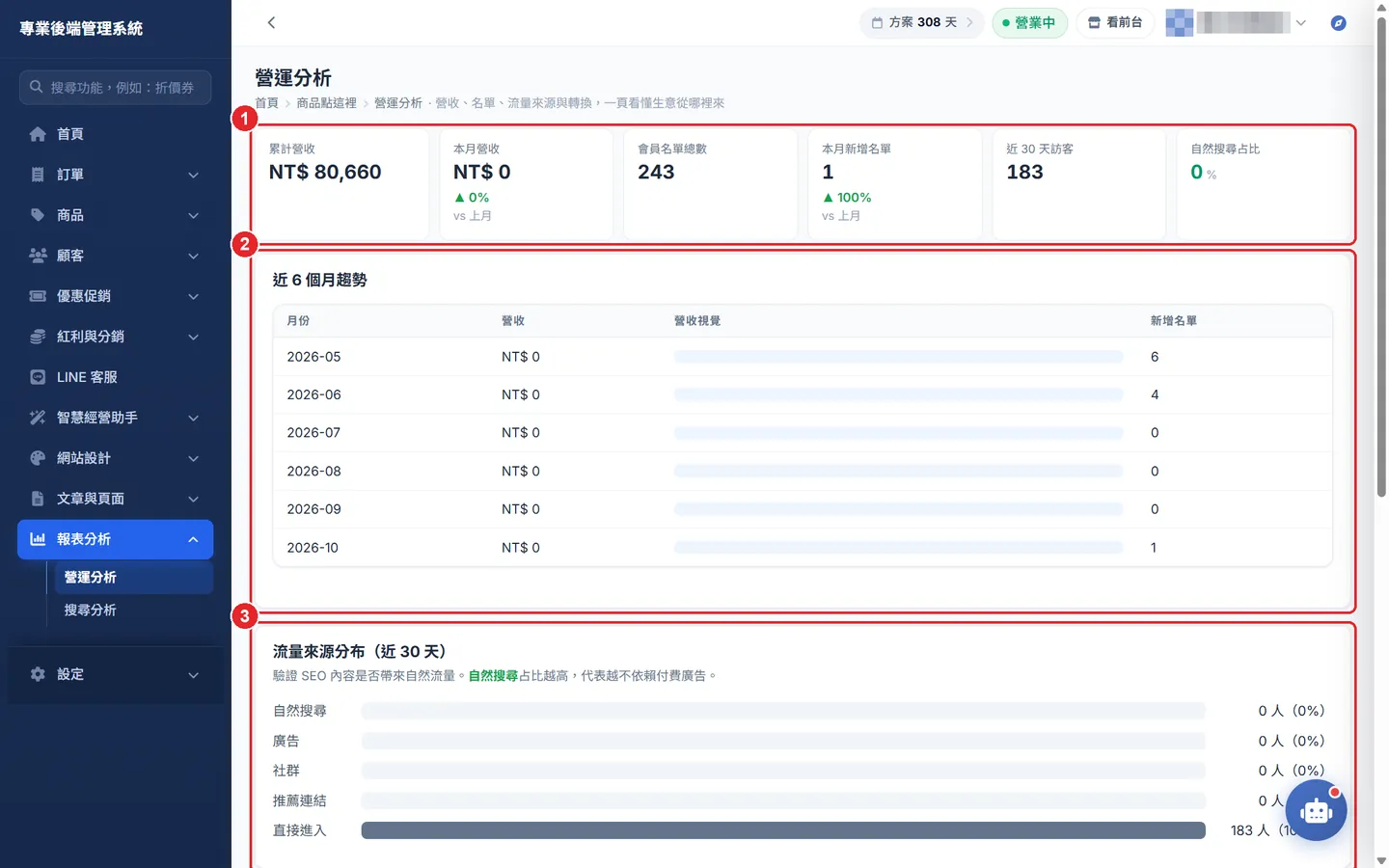Viewport: 1389px width, 868px height.
Task: Click the palette icon beside 網站設計
Action: coord(38,458)
